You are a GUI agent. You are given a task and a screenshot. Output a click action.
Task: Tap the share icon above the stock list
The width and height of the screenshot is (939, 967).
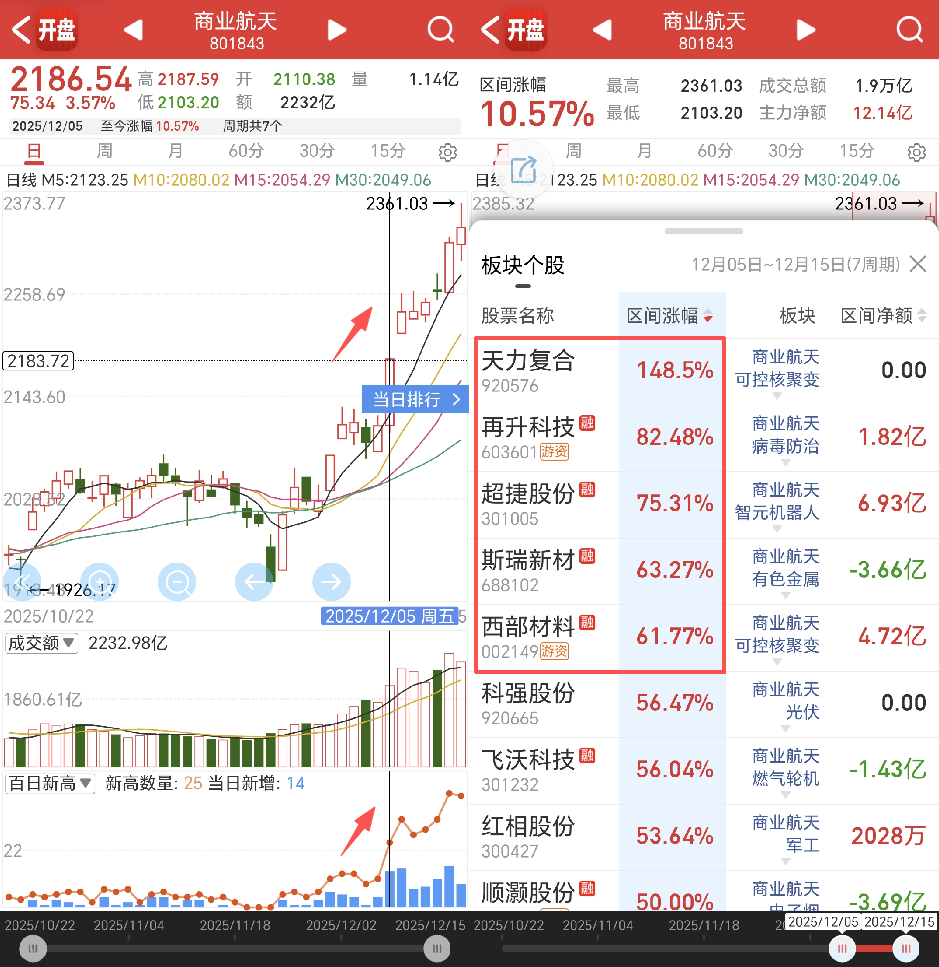click(524, 170)
